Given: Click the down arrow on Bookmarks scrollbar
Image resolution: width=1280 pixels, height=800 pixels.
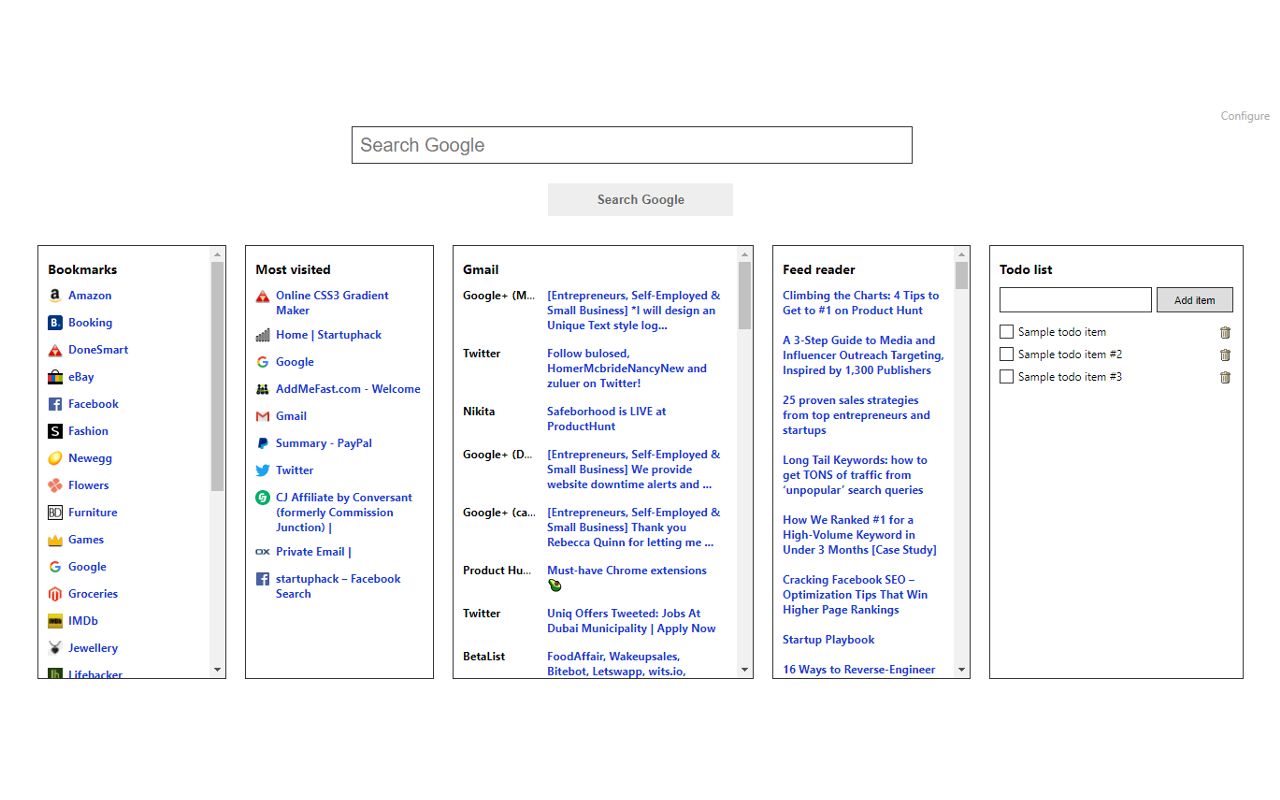Looking at the screenshot, I should point(217,670).
